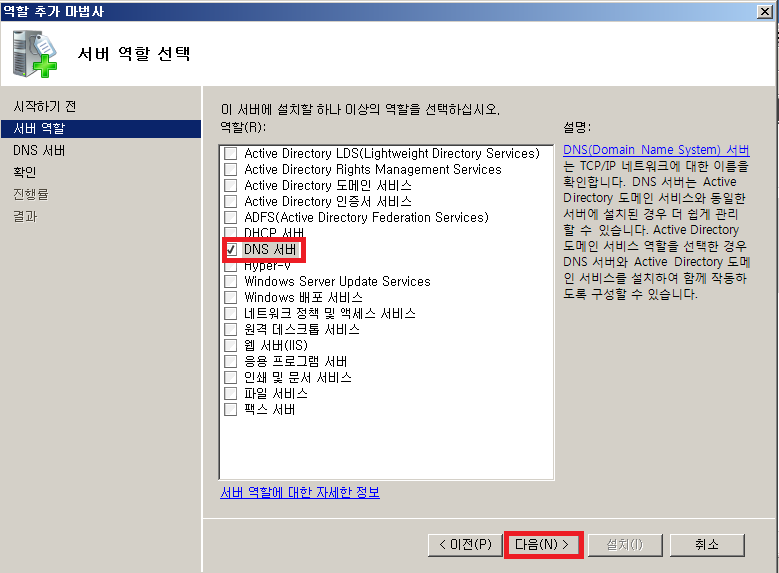This screenshot has width=779, height=573.
Task: Click the 역할(R): label
Action: pos(243,127)
